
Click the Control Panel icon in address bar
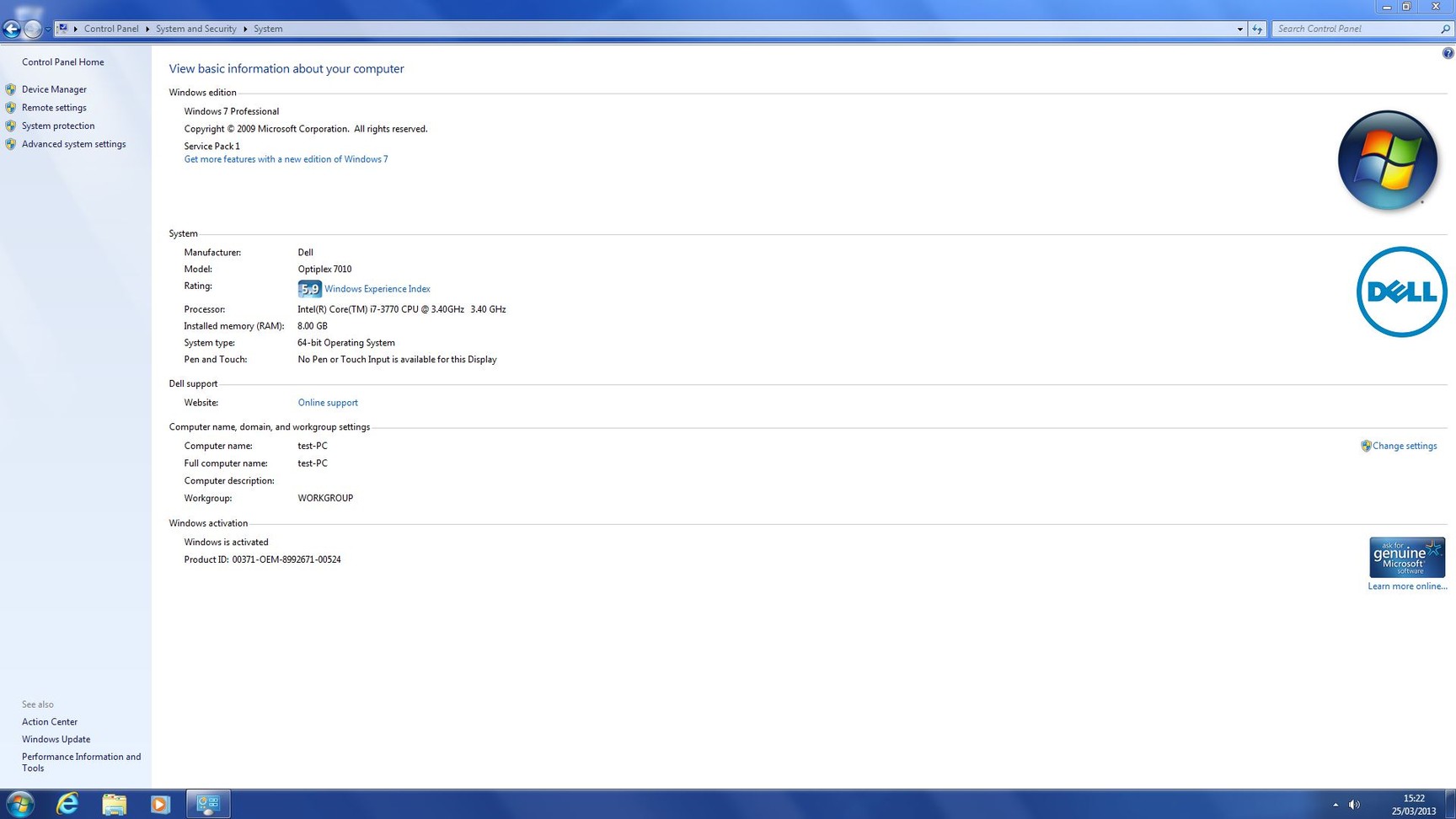point(62,29)
